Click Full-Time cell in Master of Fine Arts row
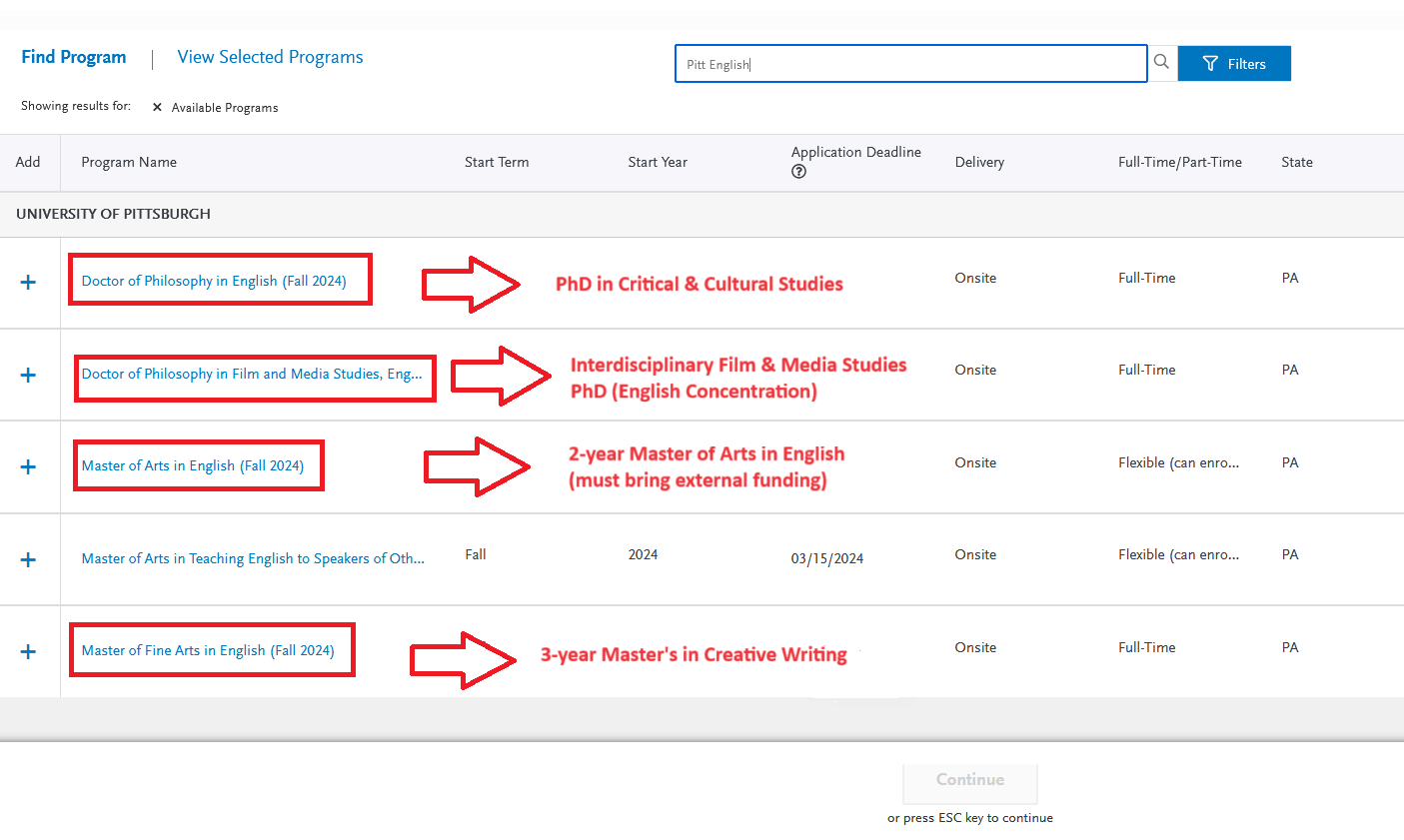Viewport: 1404px width, 840px height. coord(1146,647)
